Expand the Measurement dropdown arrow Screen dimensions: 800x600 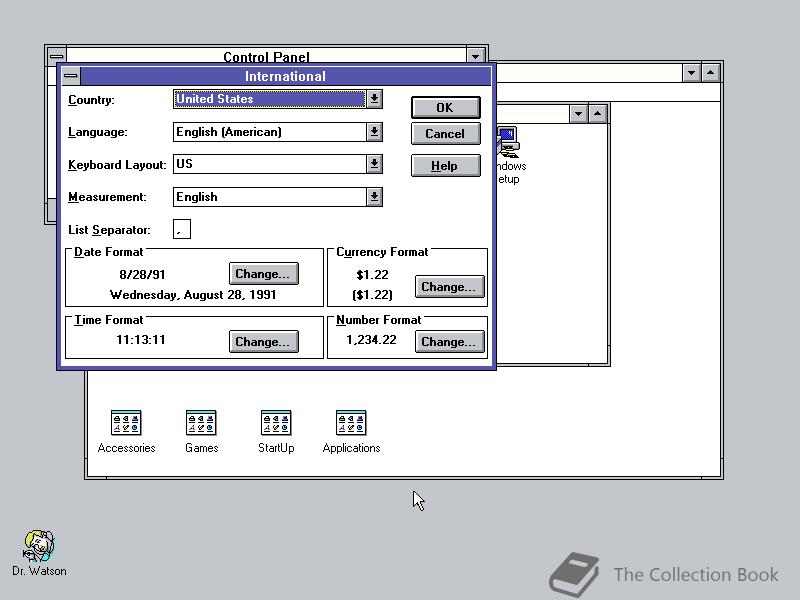point(374,196)
